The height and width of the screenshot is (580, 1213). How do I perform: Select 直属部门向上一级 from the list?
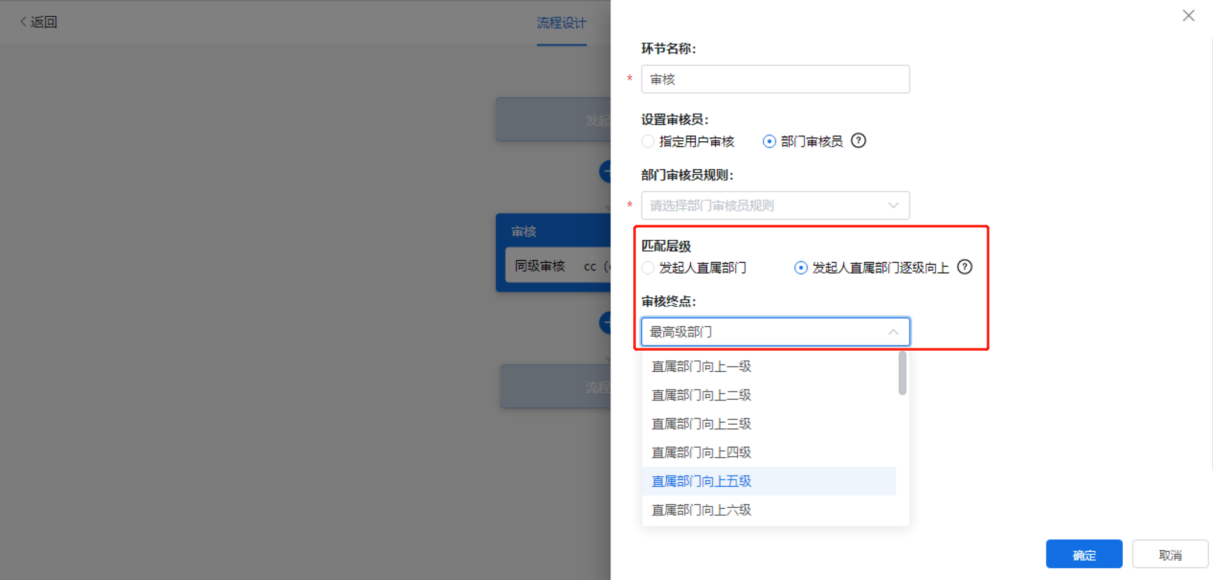point(701,367)
